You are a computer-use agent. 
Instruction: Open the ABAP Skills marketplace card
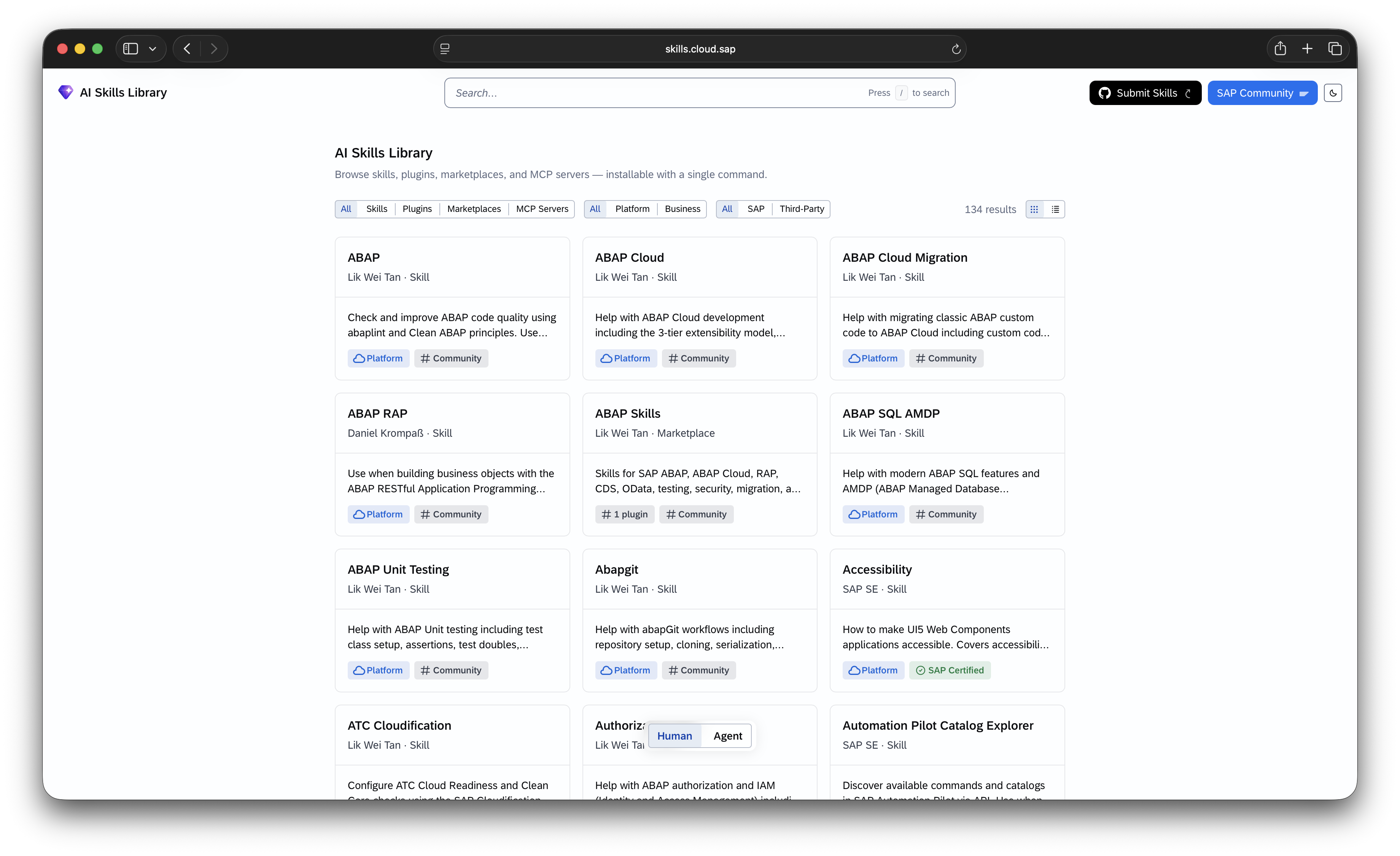700,464
